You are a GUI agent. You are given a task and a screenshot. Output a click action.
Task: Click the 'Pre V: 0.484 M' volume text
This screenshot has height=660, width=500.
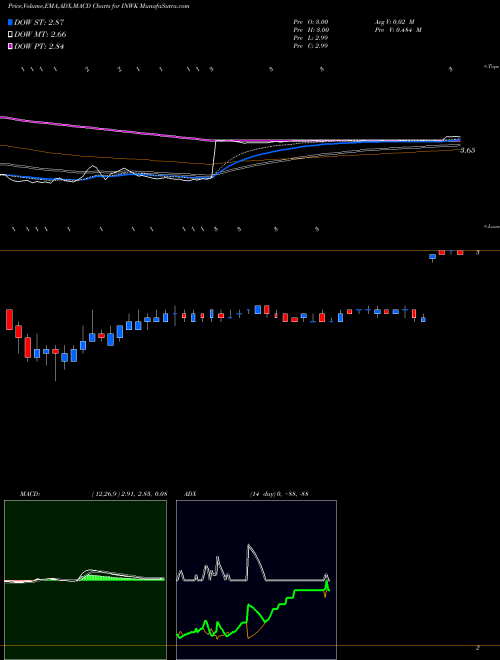[398, 30]
